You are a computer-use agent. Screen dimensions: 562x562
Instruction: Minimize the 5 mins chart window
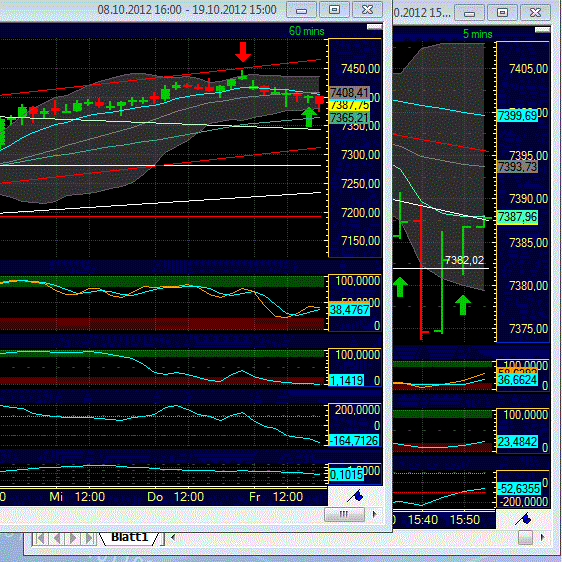coord(470,13)
